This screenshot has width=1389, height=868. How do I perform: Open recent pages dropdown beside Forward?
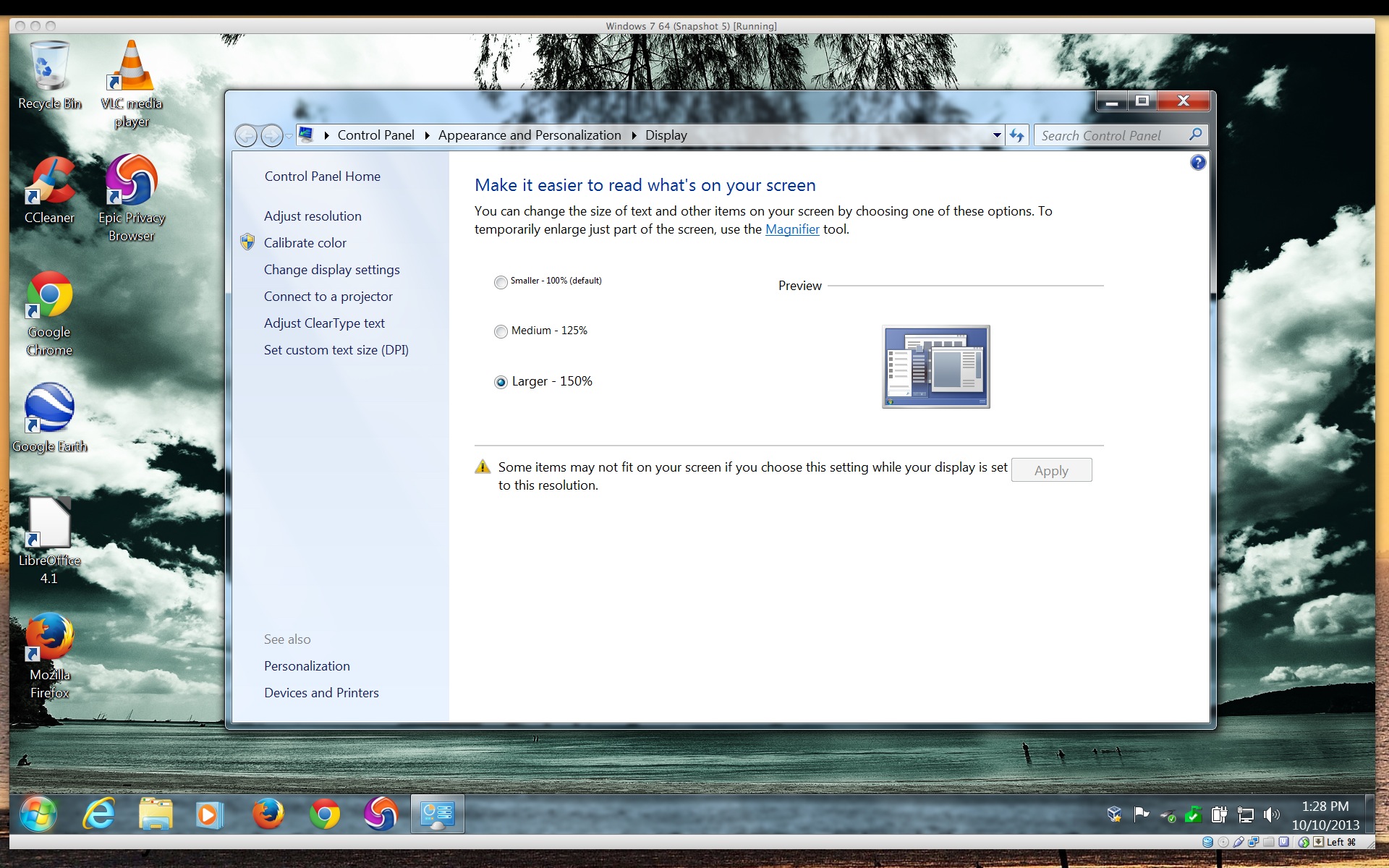point(289,136)
